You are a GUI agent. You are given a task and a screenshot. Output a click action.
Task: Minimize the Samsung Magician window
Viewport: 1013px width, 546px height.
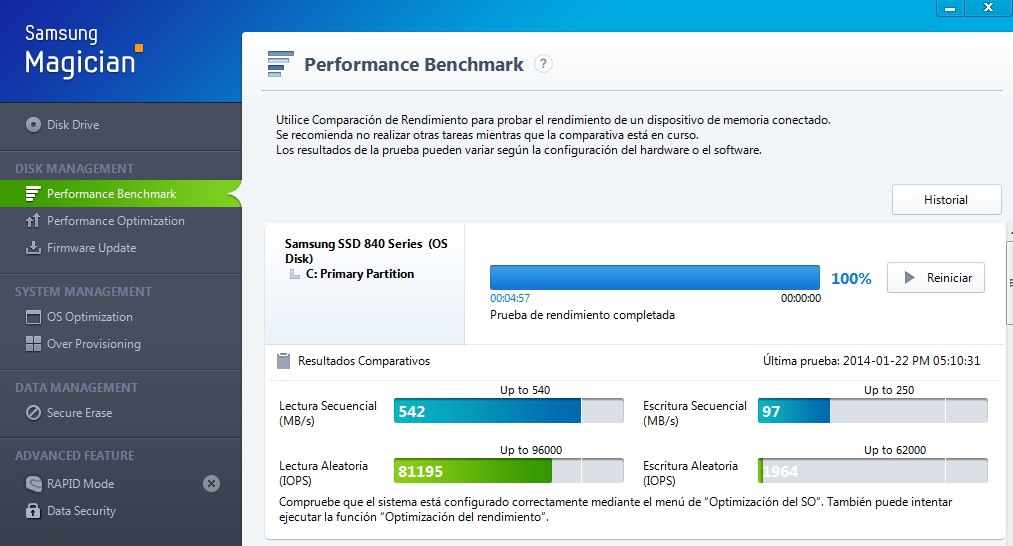click(x=950, y=8)
